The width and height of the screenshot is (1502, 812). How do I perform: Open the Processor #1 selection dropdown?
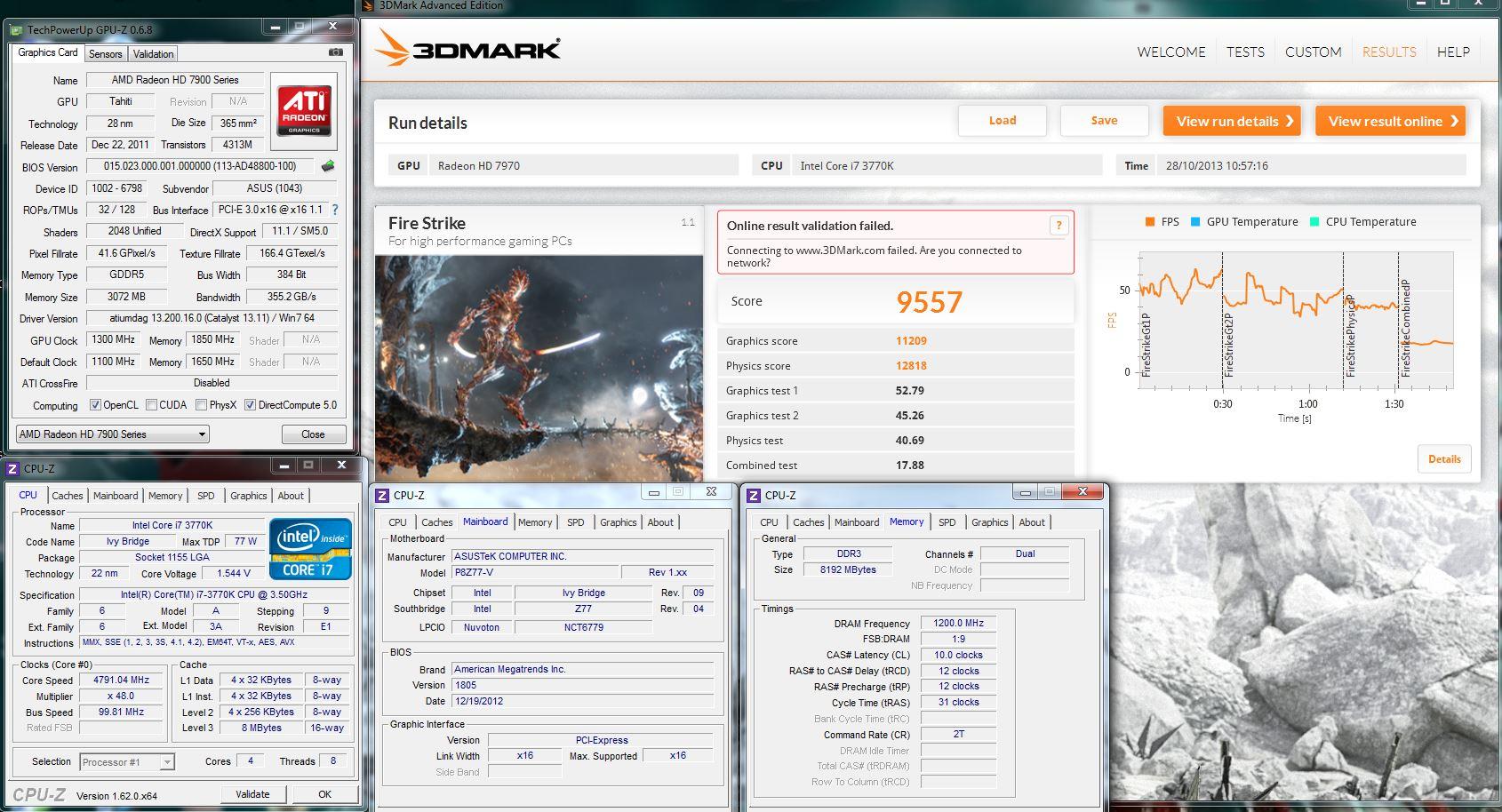tap(127, 762)
